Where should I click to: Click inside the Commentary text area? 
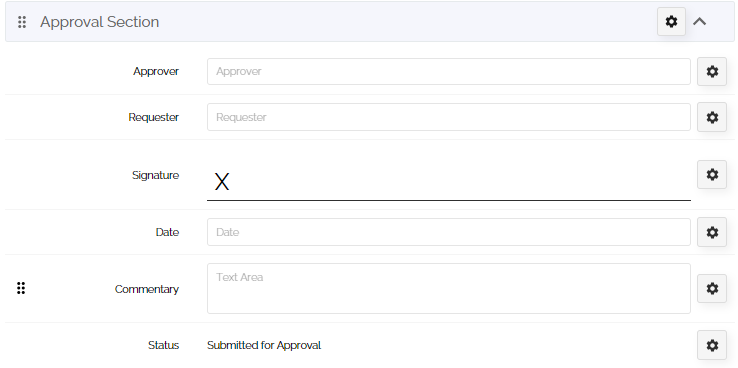(449, 288)
